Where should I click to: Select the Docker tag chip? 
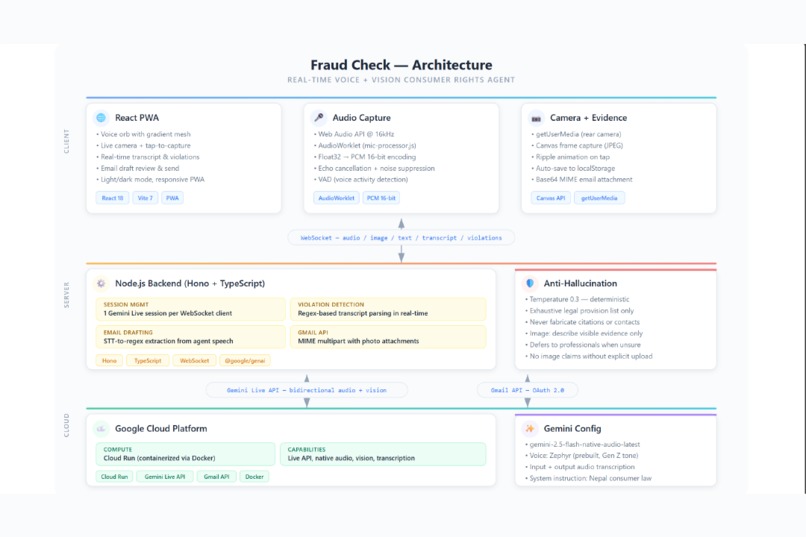pos(254,477)
